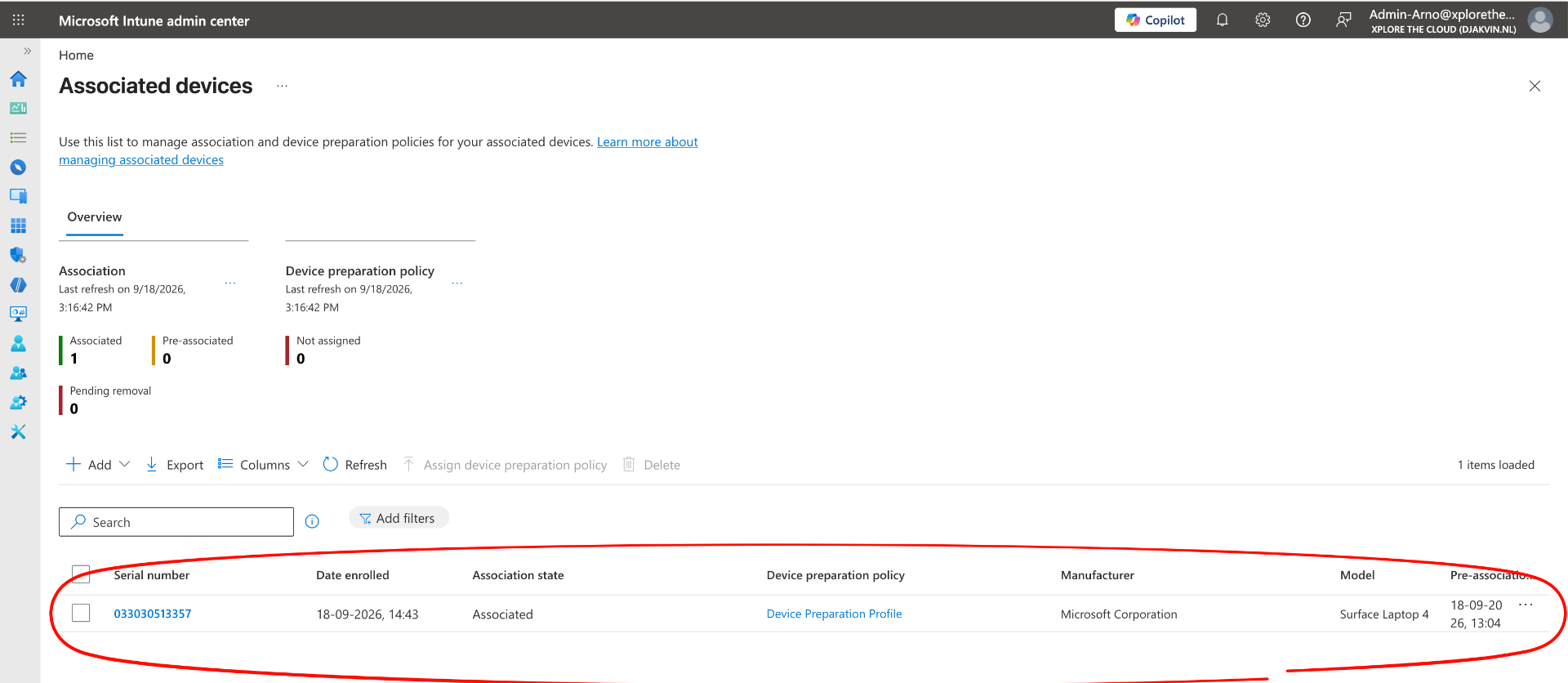
Task: Open the blue hexagon sidebar icon
Action: (x=18, y=284)
